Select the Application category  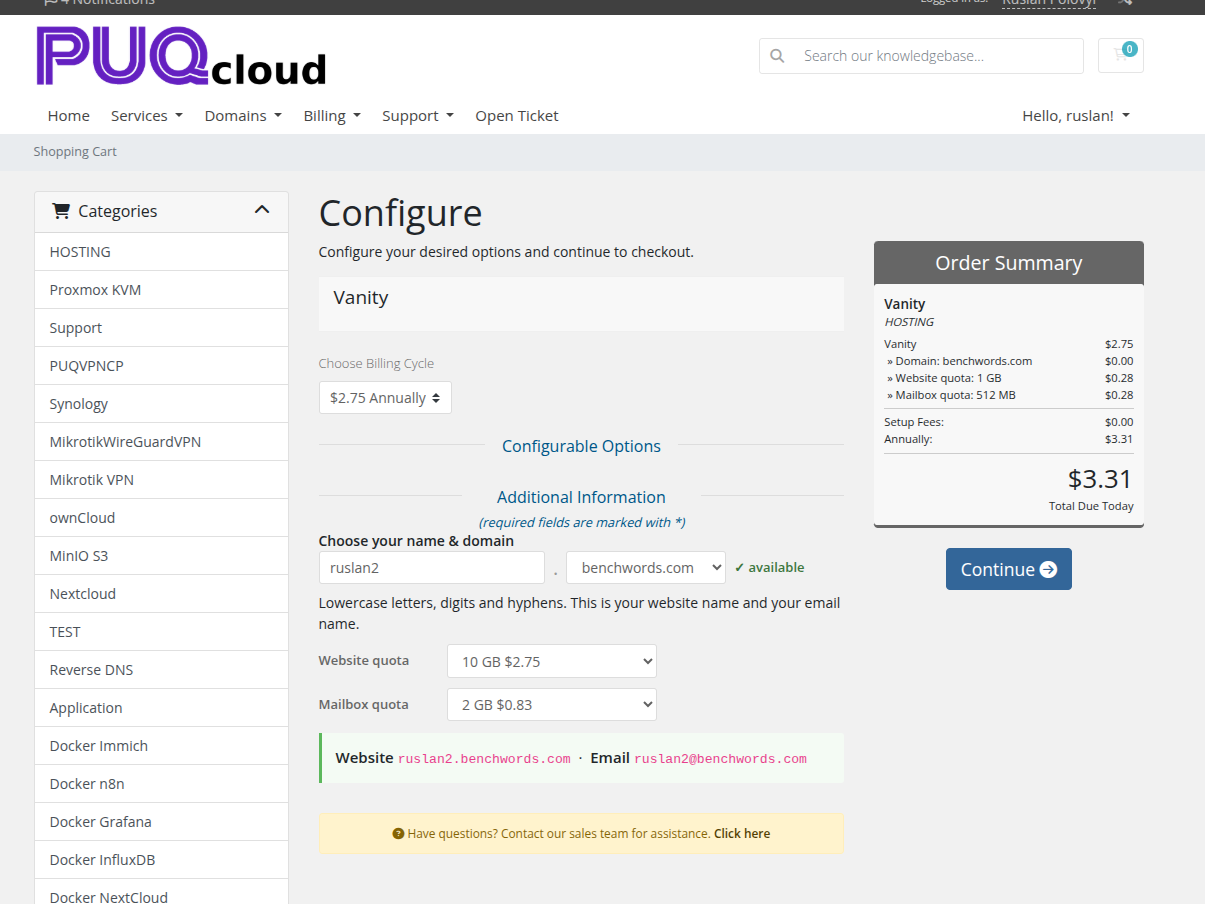point(161,708)
